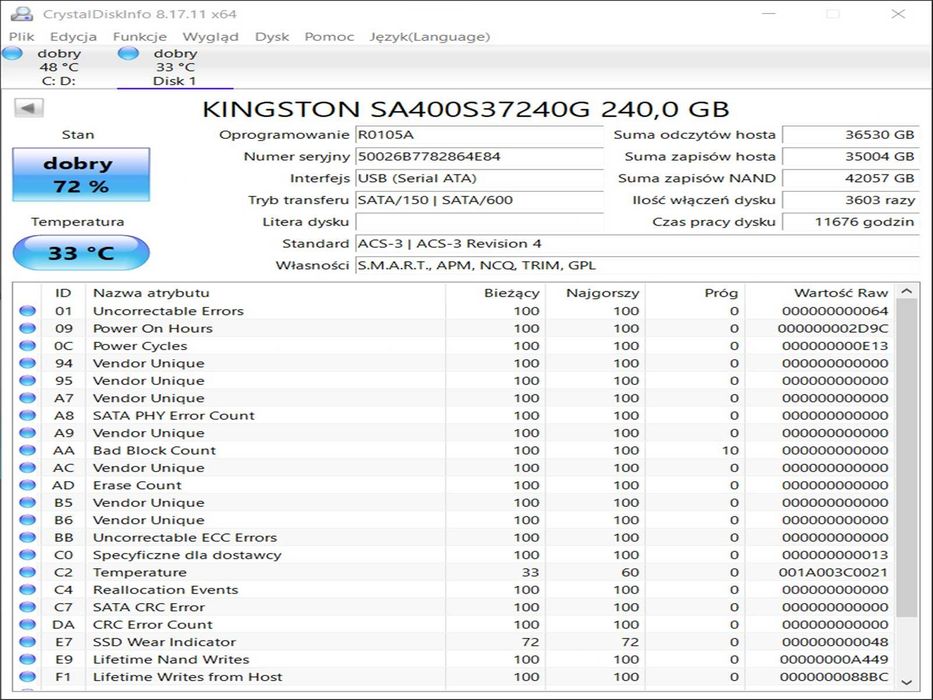
Task: Click the Suma zapisów hosta value 35004 GB
Action: pyautogui.click(x=851, y=157)
